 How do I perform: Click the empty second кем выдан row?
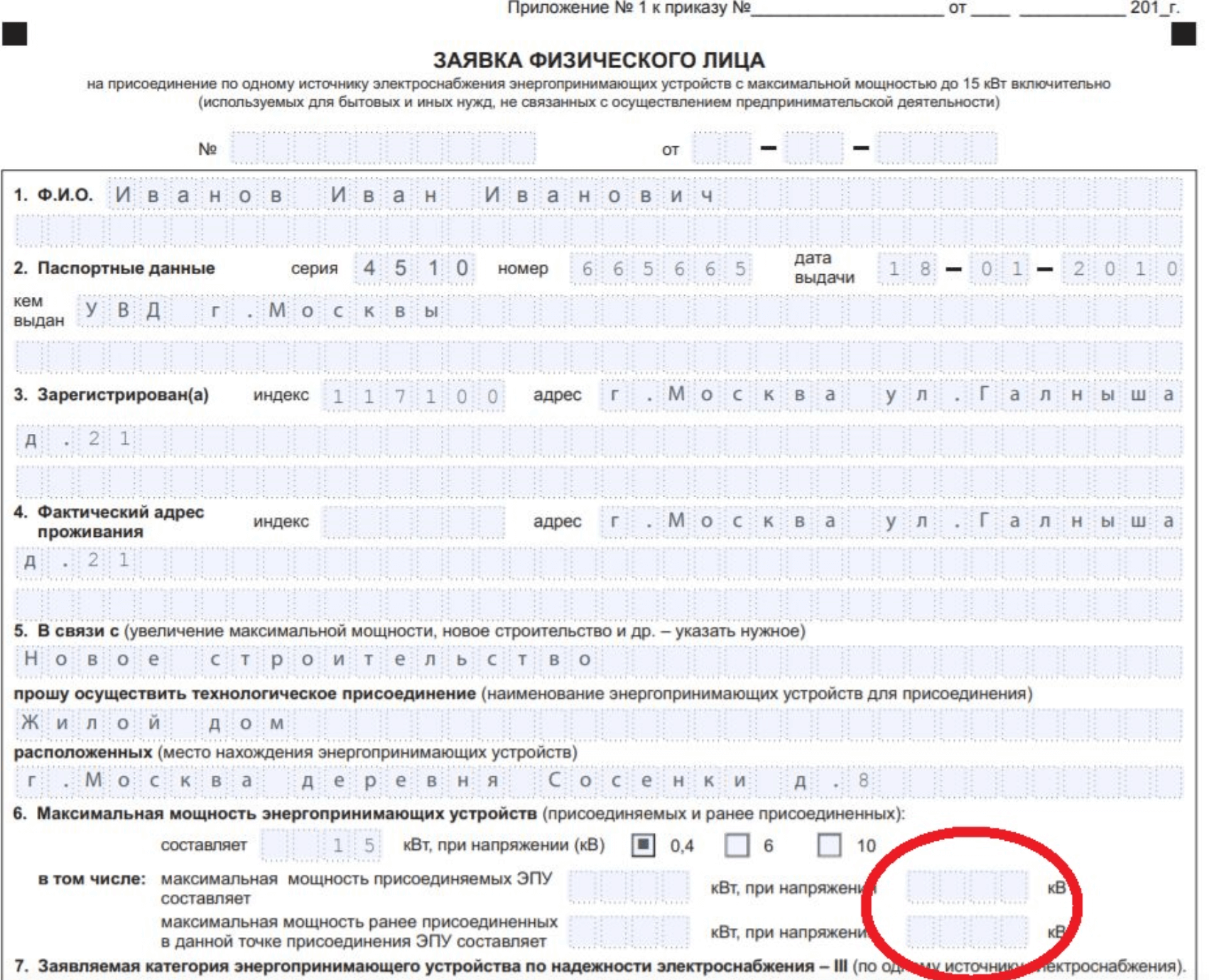pos(600,356)
